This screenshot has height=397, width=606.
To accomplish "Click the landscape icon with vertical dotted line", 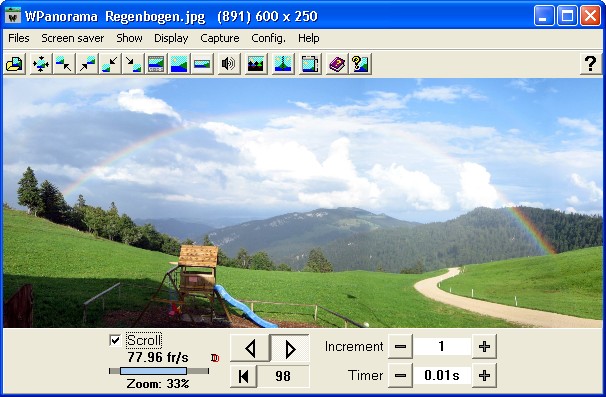I will click(283, 64).
